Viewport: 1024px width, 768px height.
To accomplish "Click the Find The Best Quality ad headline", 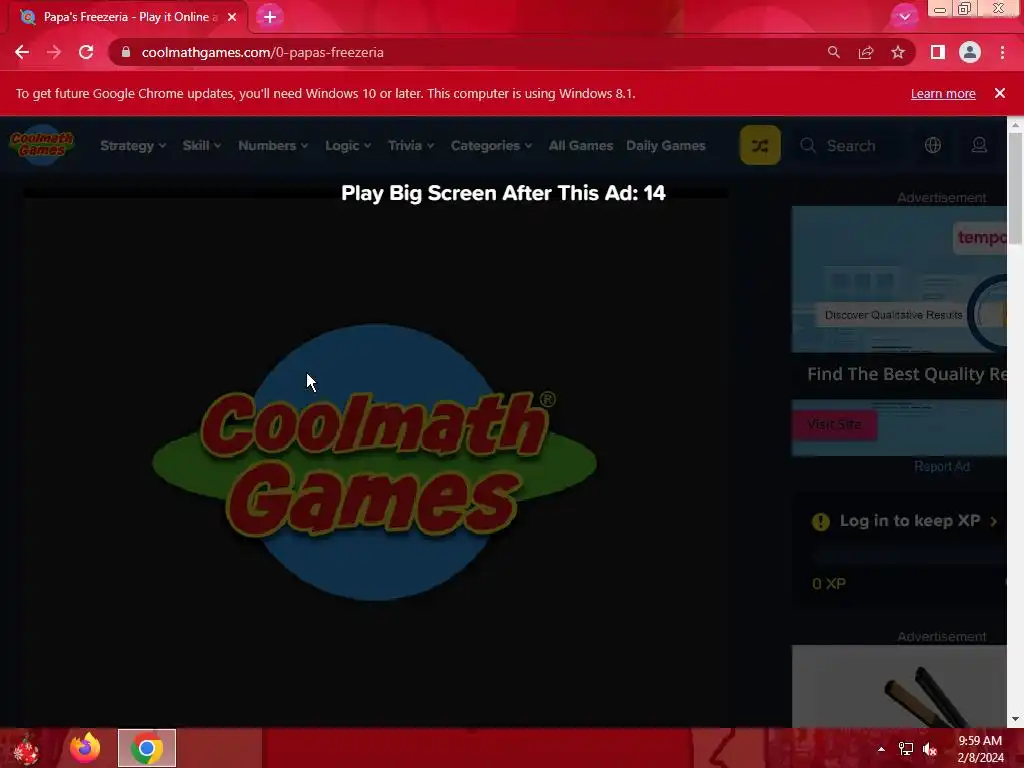I will pos(906,374).
